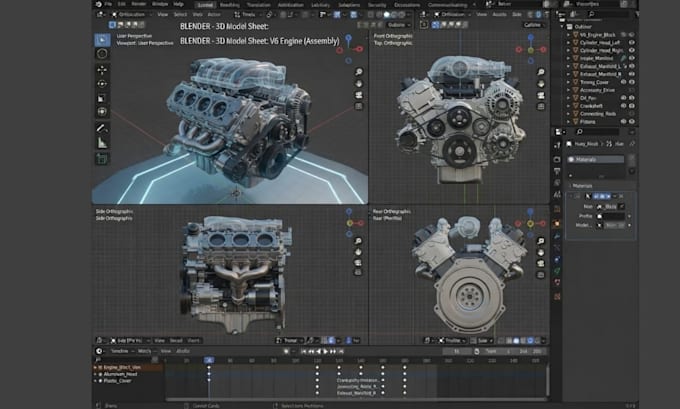The width and height of the screenshot is (680, 409).
Task: Hide Oil_Pan using its eye icon
Action: point(632,98)
